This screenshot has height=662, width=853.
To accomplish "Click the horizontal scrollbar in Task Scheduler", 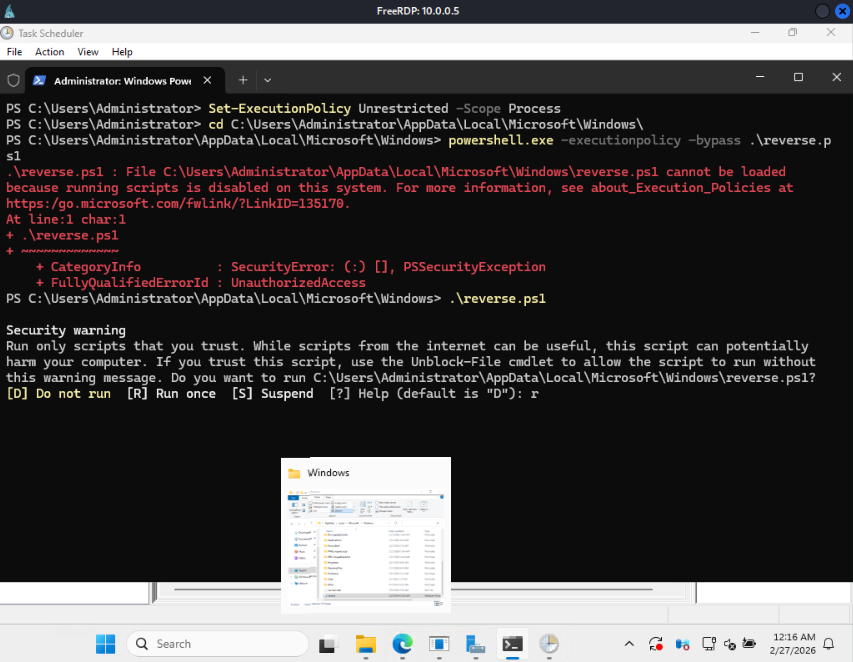I will (x=413, y=589).
